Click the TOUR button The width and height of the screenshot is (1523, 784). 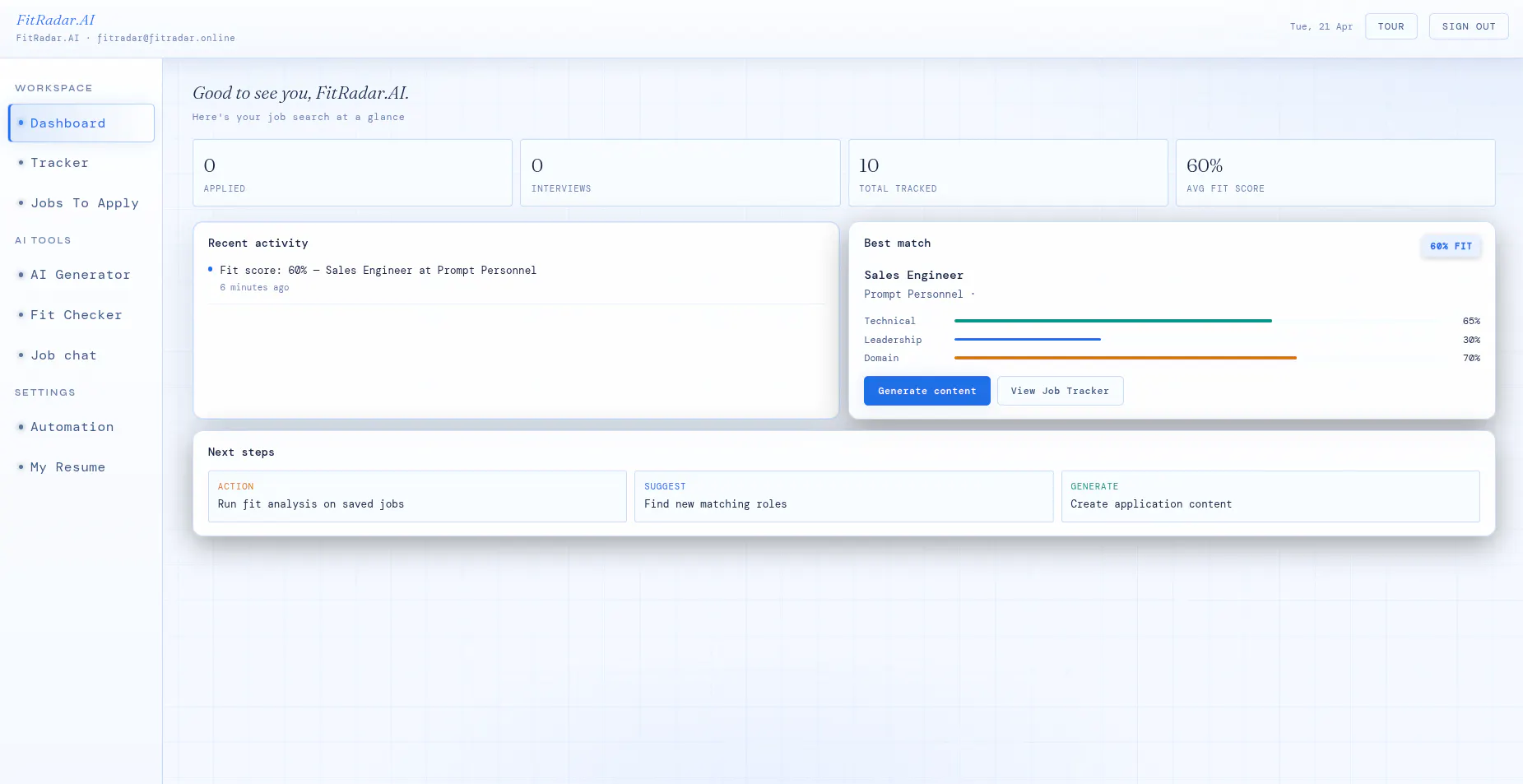point(1391,26)
